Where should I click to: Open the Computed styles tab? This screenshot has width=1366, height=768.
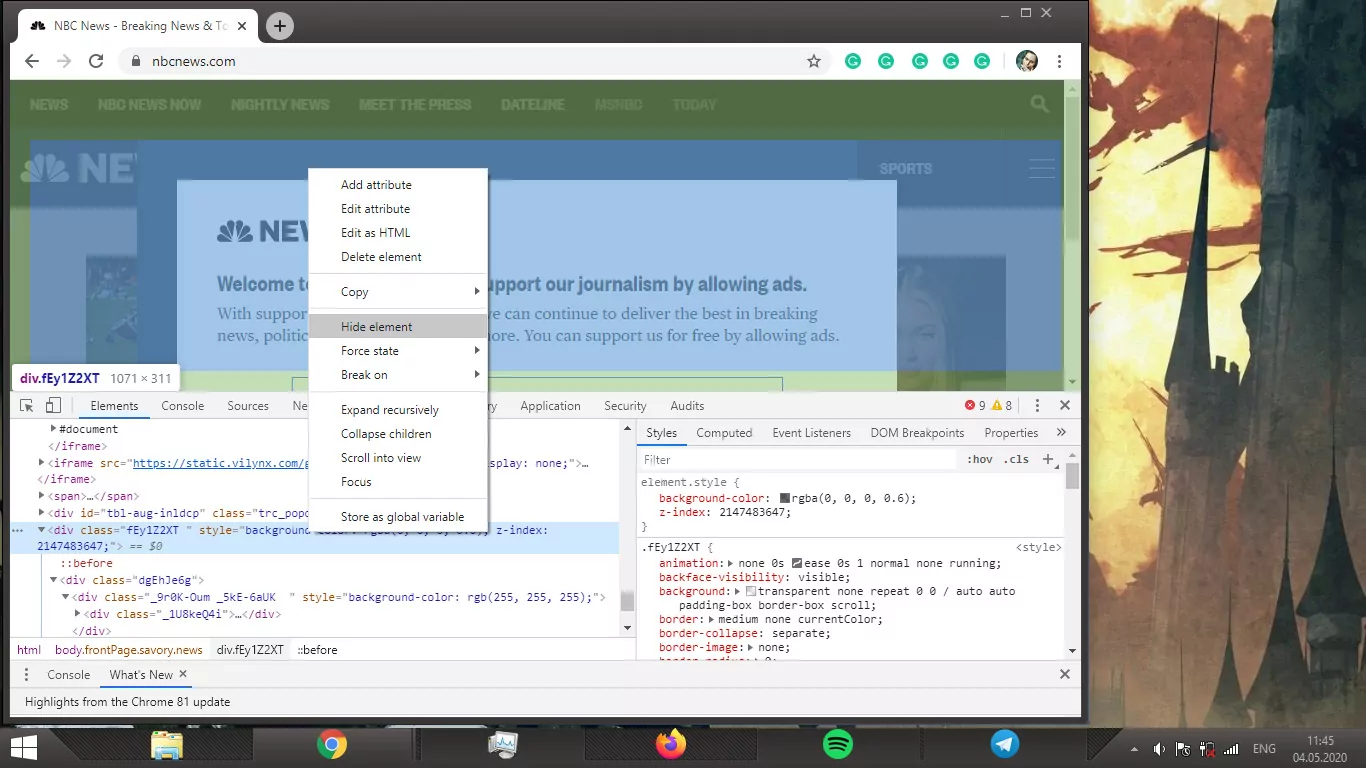click(x=724, y=433)
